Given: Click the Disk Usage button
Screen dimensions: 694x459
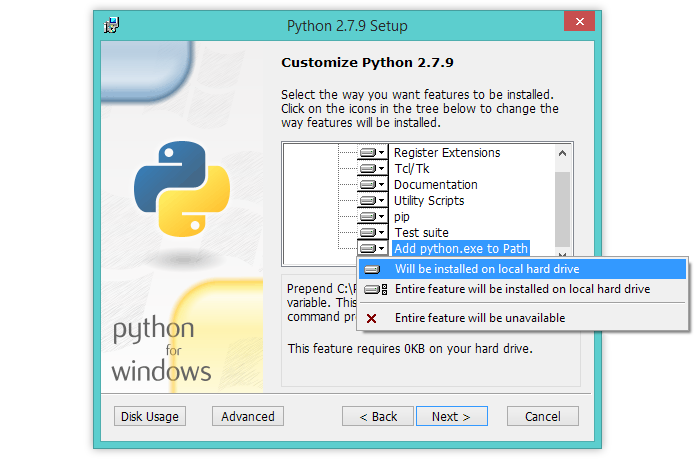Looking at the screenshot, I should (150, 417).
